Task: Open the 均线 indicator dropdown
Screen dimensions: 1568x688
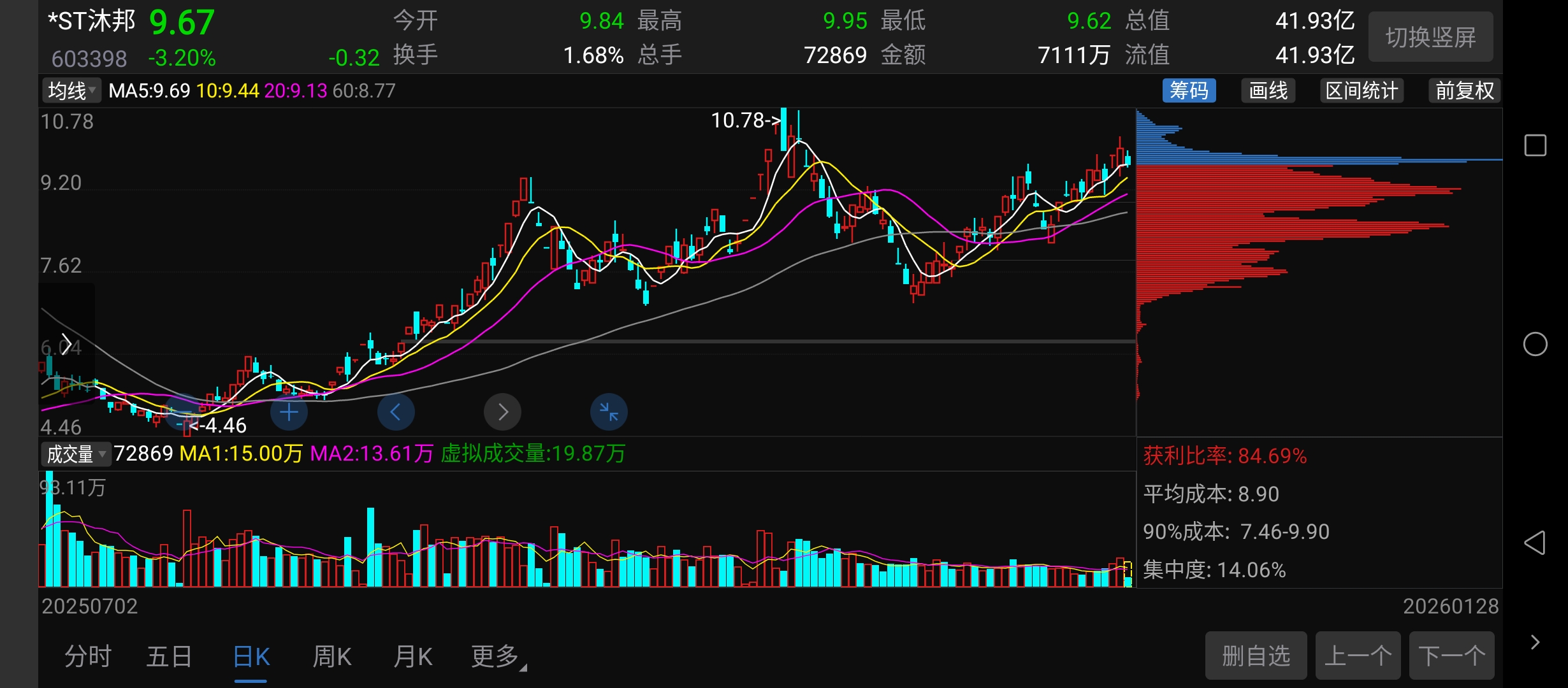Action: pyautogui.click(x=71, y=90)
